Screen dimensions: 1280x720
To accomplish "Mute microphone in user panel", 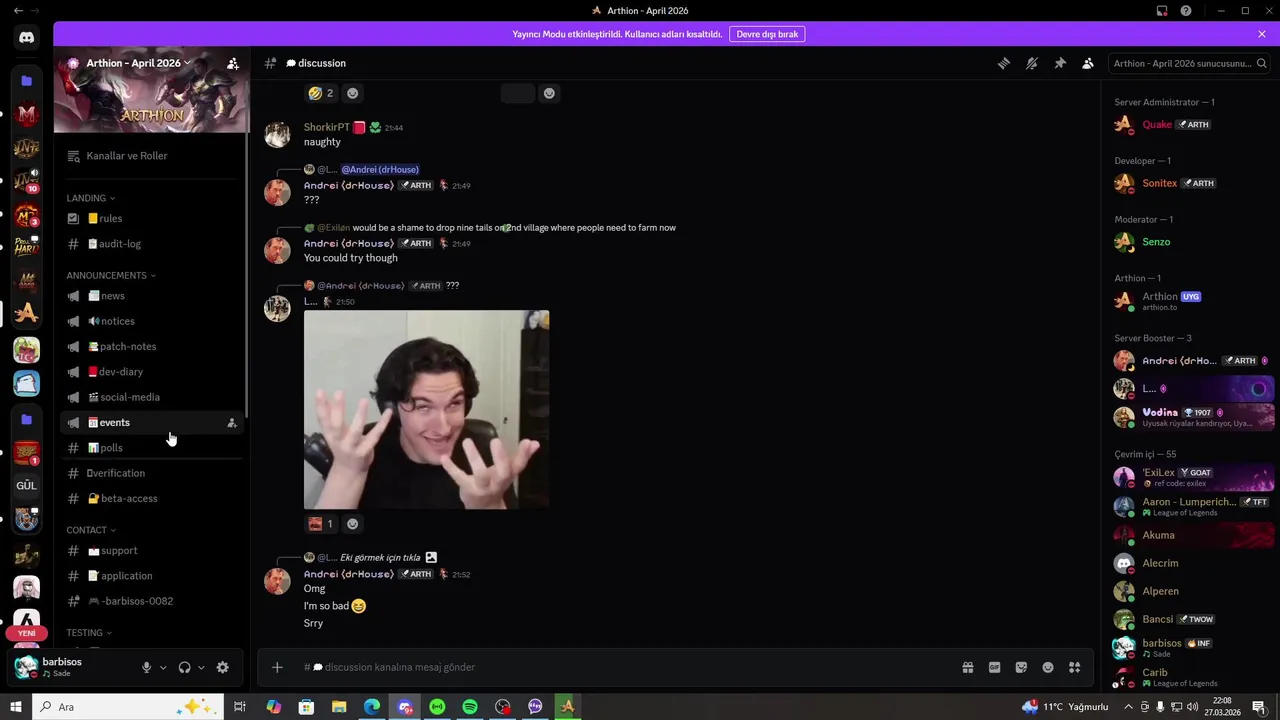I will pos(147,668).
